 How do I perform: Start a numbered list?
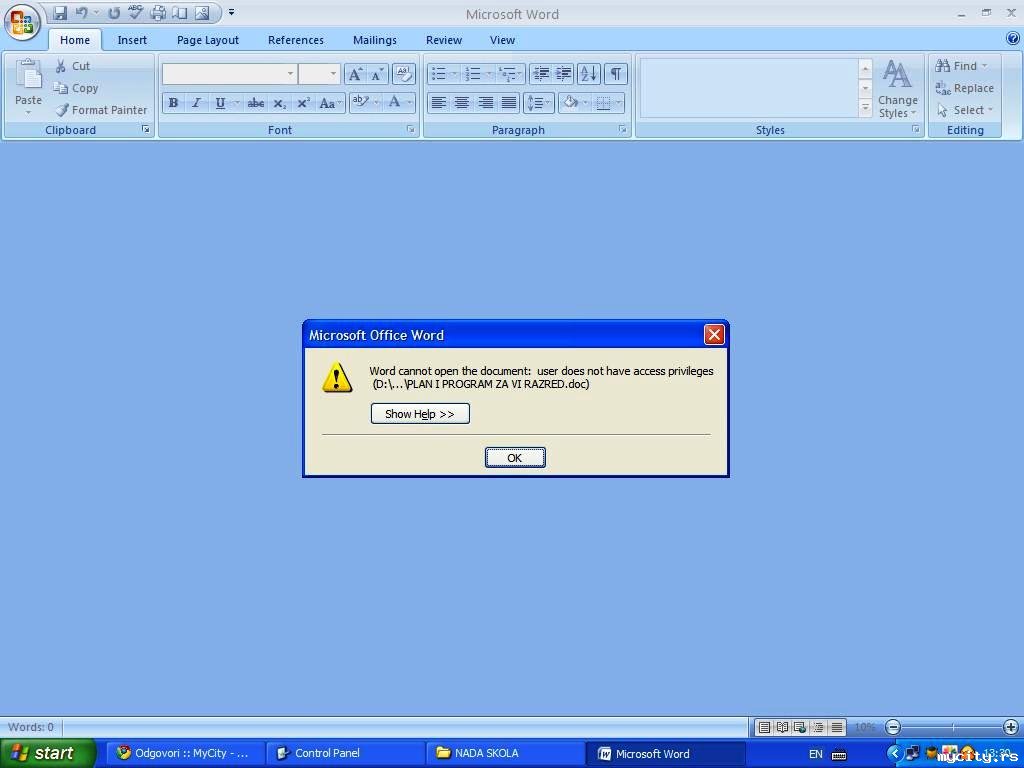click(x=473, y=74)
